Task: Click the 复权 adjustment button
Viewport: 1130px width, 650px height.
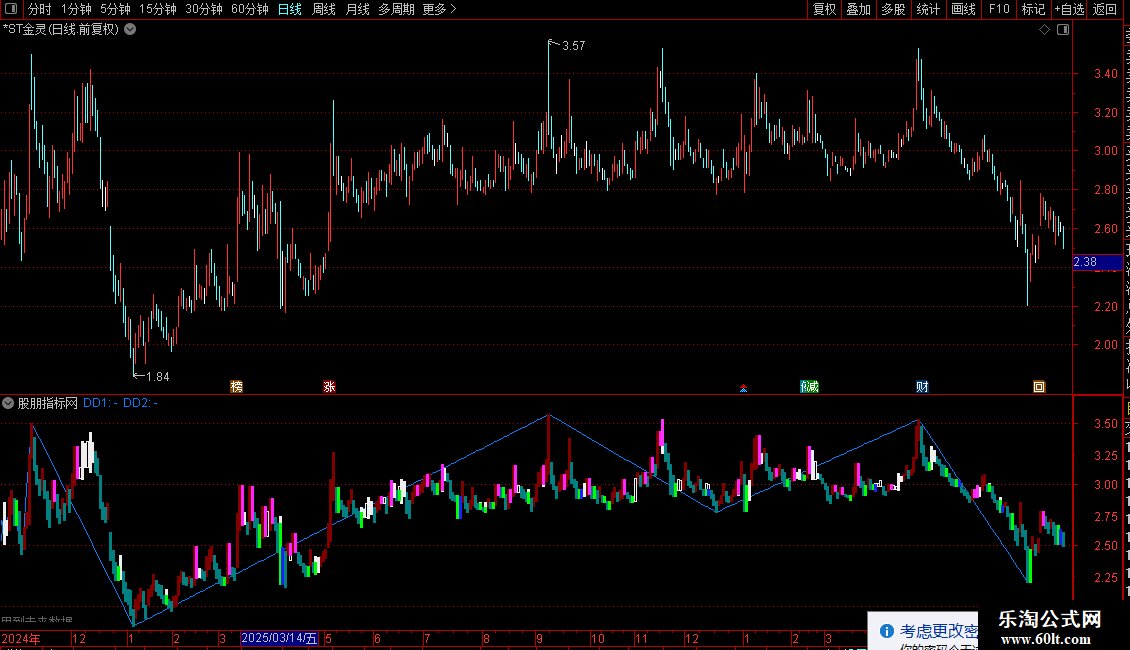Action: [x=824, y=9]
